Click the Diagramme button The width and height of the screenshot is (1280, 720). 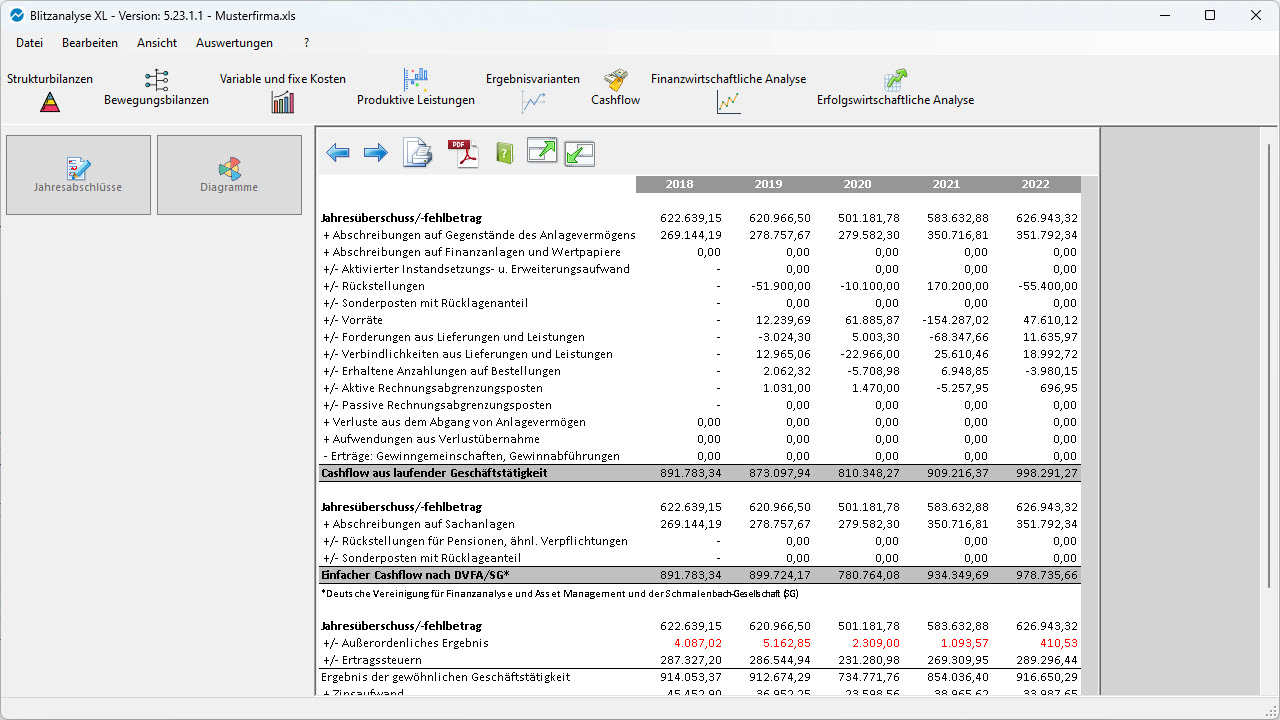229,175
